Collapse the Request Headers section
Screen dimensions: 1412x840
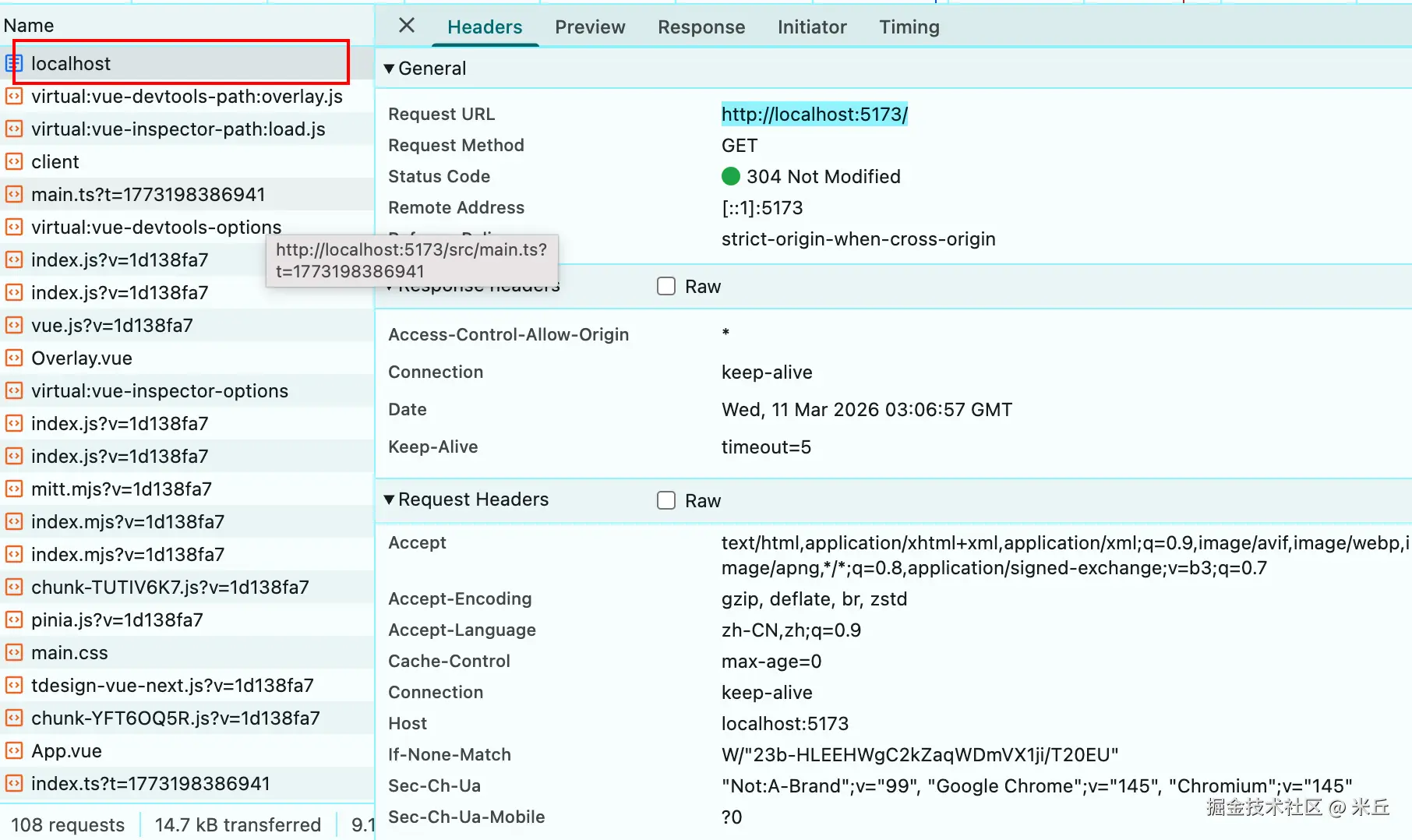point(389,499)
